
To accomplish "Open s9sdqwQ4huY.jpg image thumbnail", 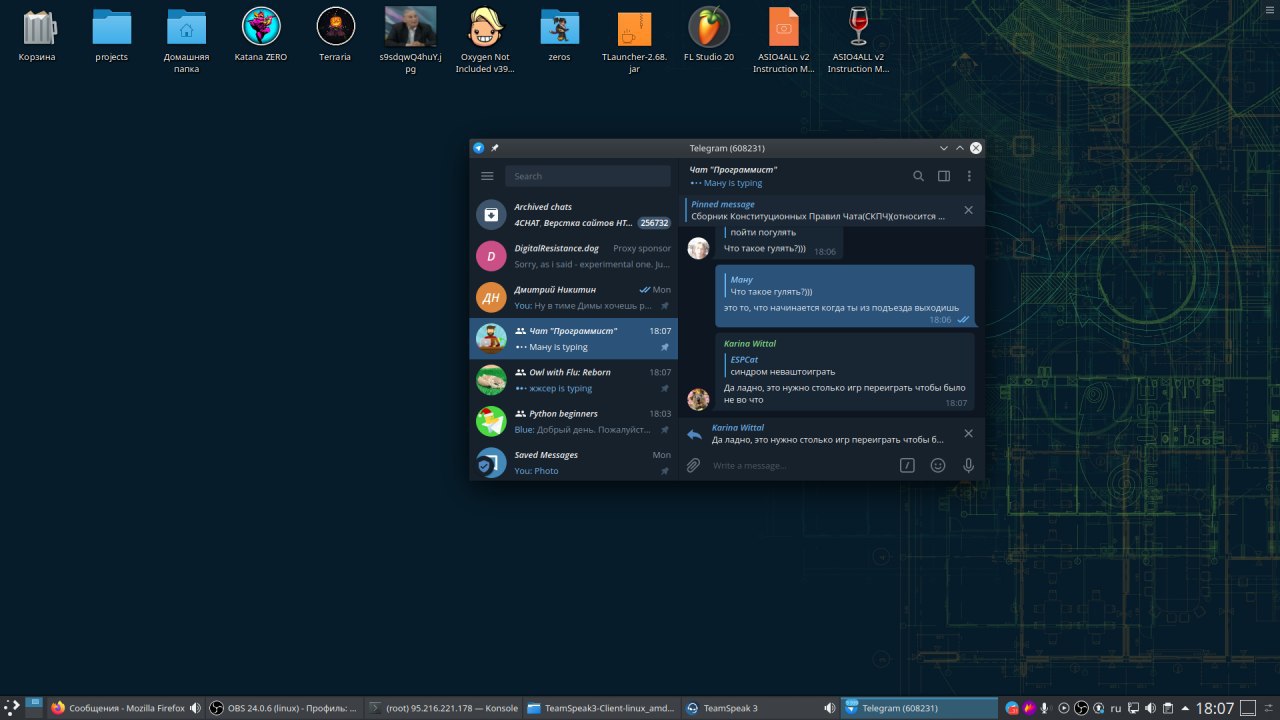I will point(410,40).
